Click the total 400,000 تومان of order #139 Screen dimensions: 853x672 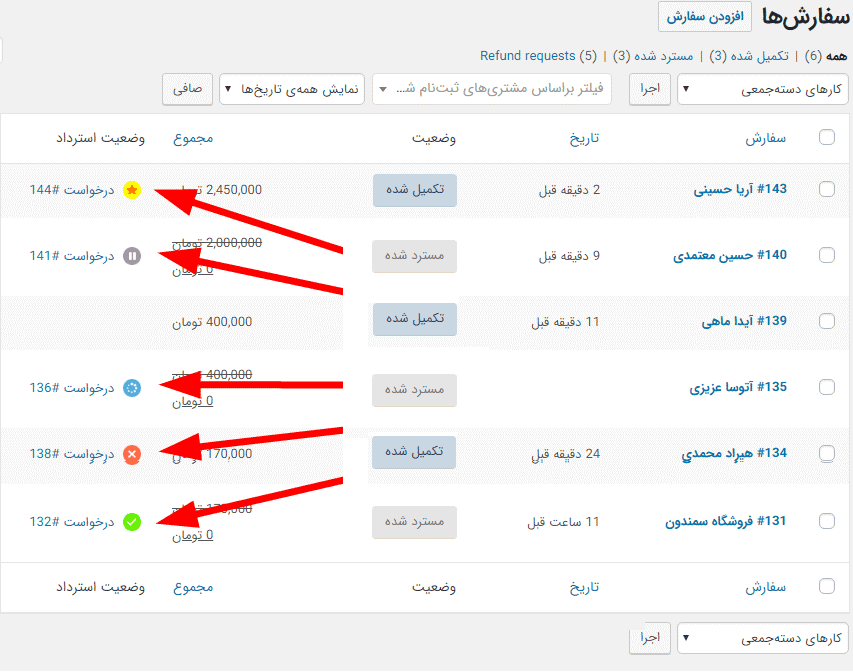(212, 322)
